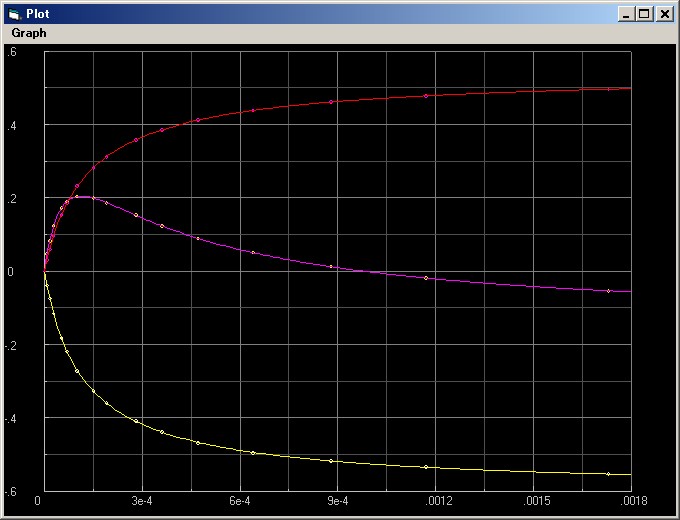Click the '-.2' y-axis label
The height and width of the screenshot is (520, 680).
point(10,346)
